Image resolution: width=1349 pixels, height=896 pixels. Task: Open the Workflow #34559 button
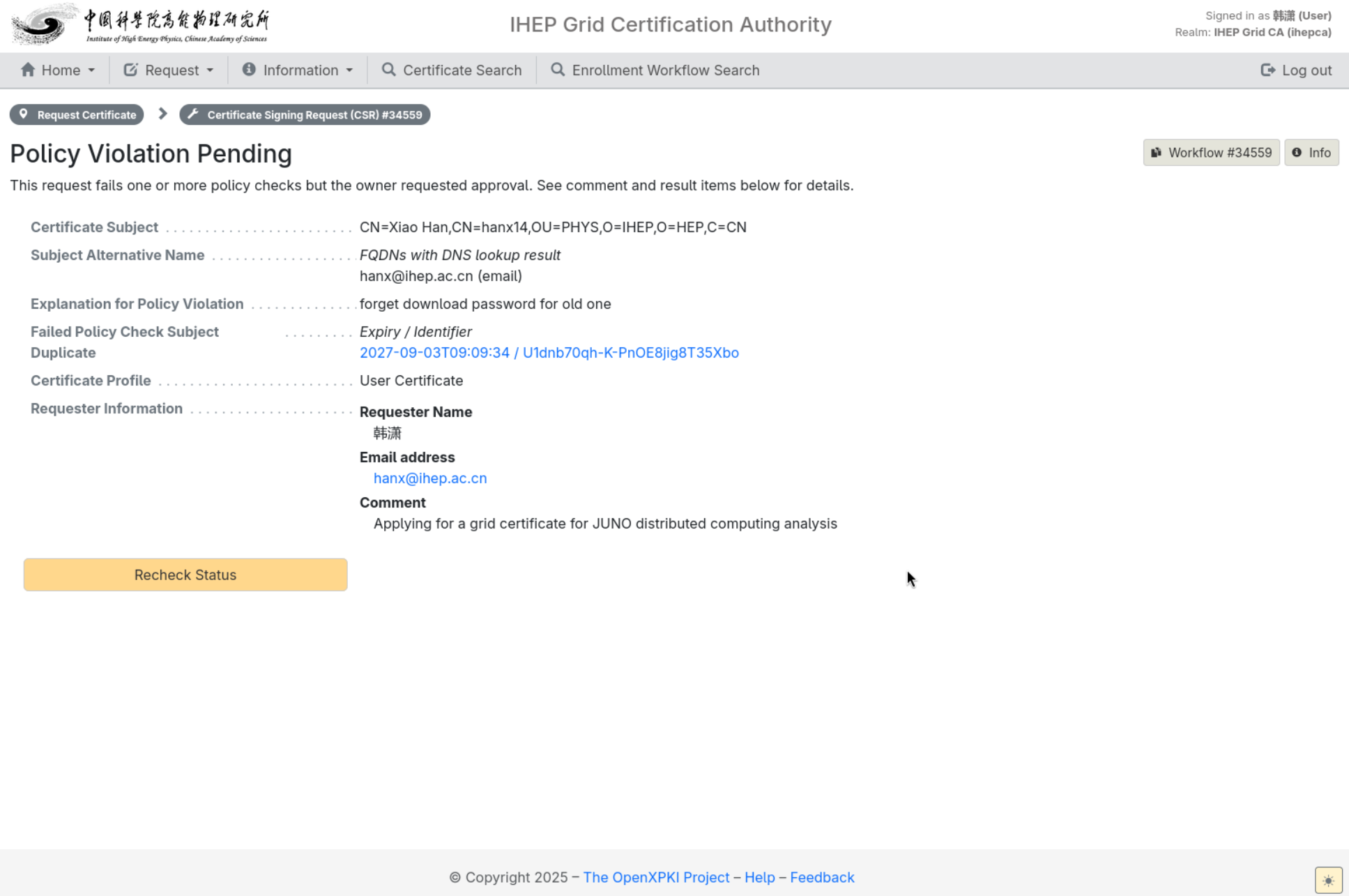click(1212, 153)
